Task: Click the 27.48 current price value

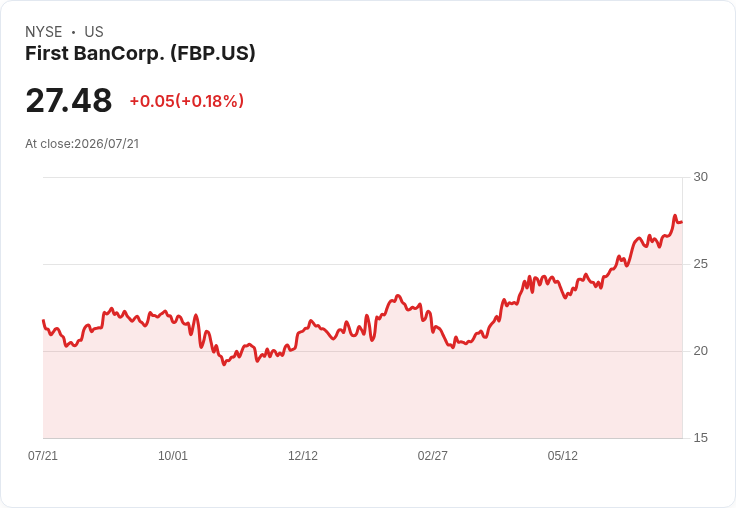Action: [x=69, y=100]
